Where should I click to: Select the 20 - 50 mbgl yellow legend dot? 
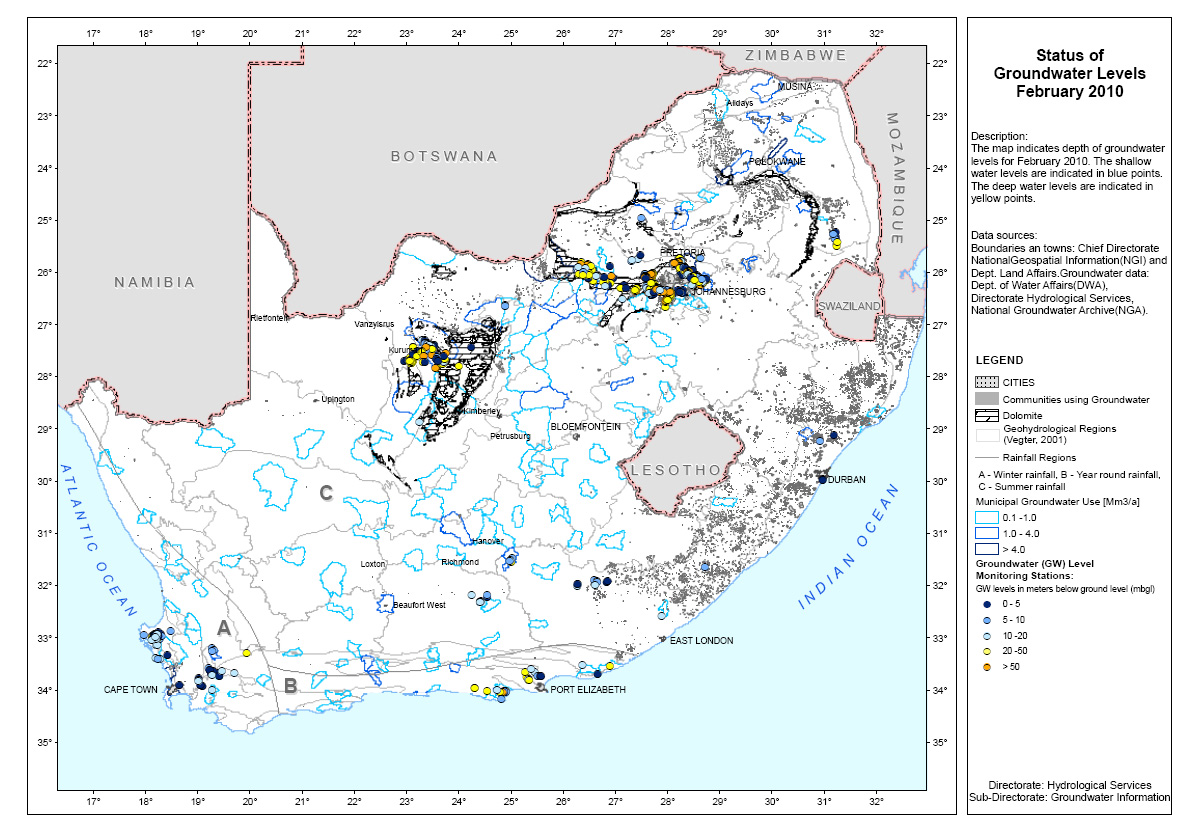point(988,651)
